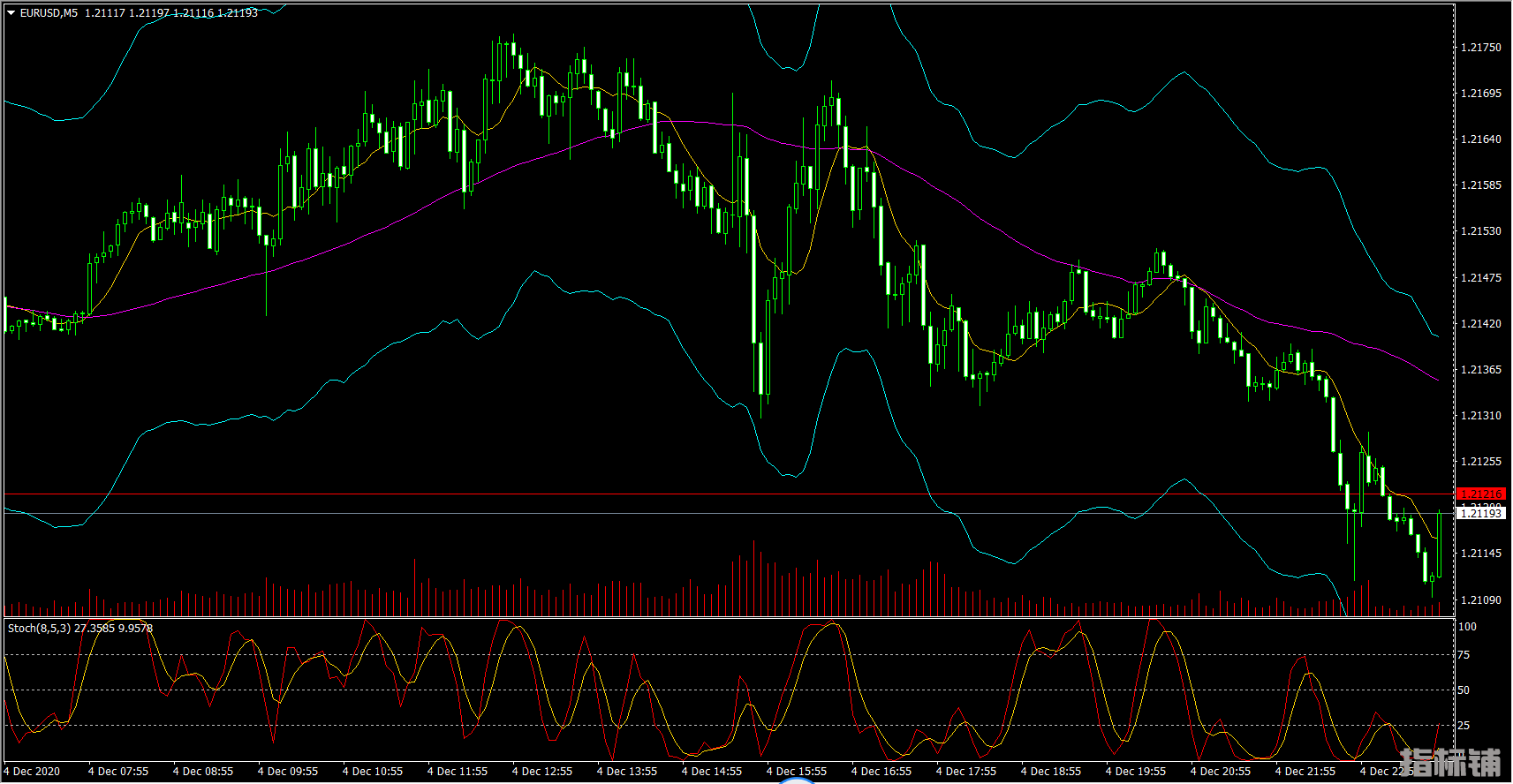
Task: Click time axis label 4 Dec 15:55
Action: pyautogui.click(x=797, y=772)
